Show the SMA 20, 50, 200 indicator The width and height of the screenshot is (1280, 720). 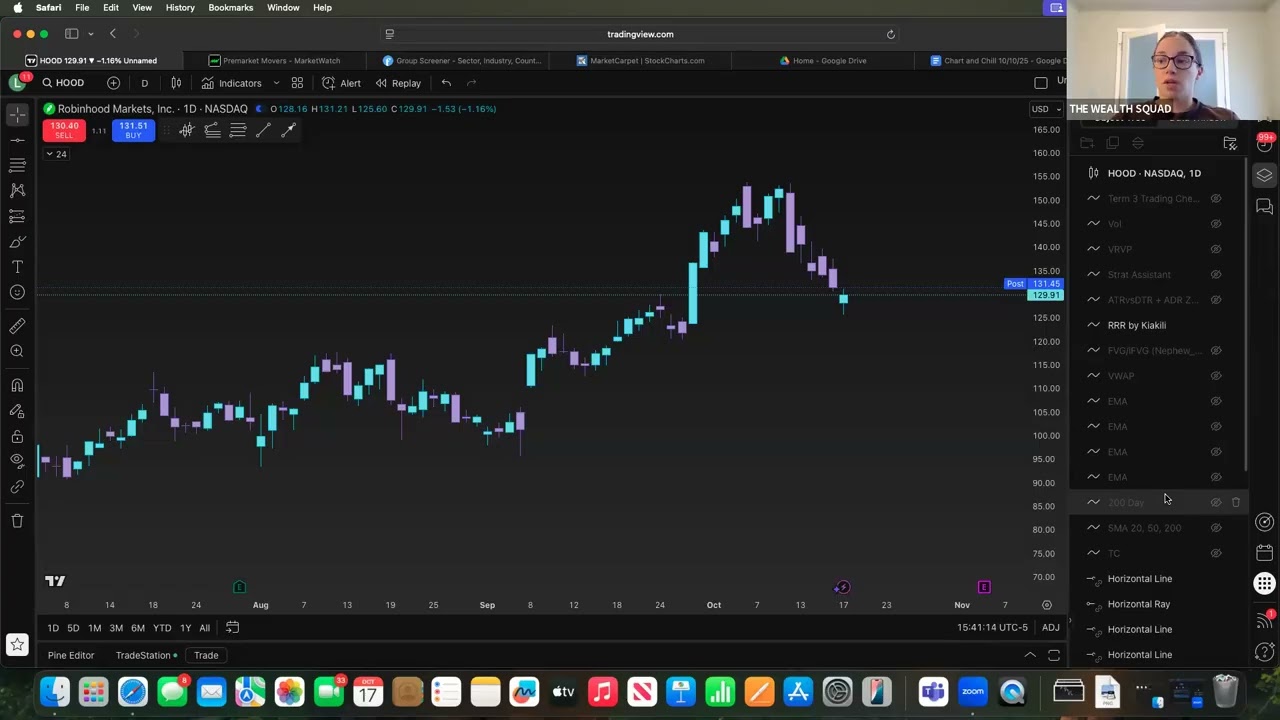tap(1216, 528)
